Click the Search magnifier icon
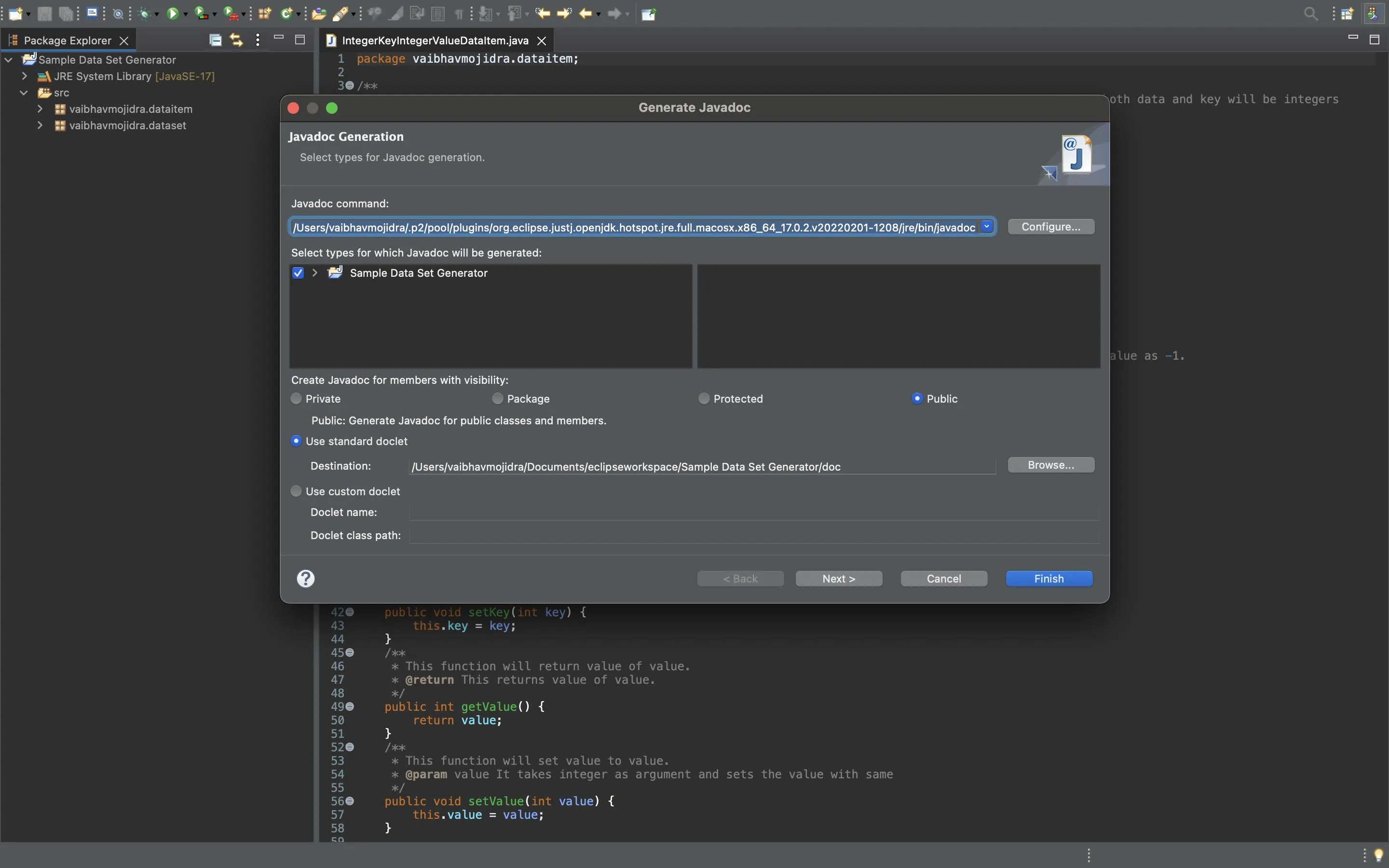1389x868 pixels. [1310, 13]
